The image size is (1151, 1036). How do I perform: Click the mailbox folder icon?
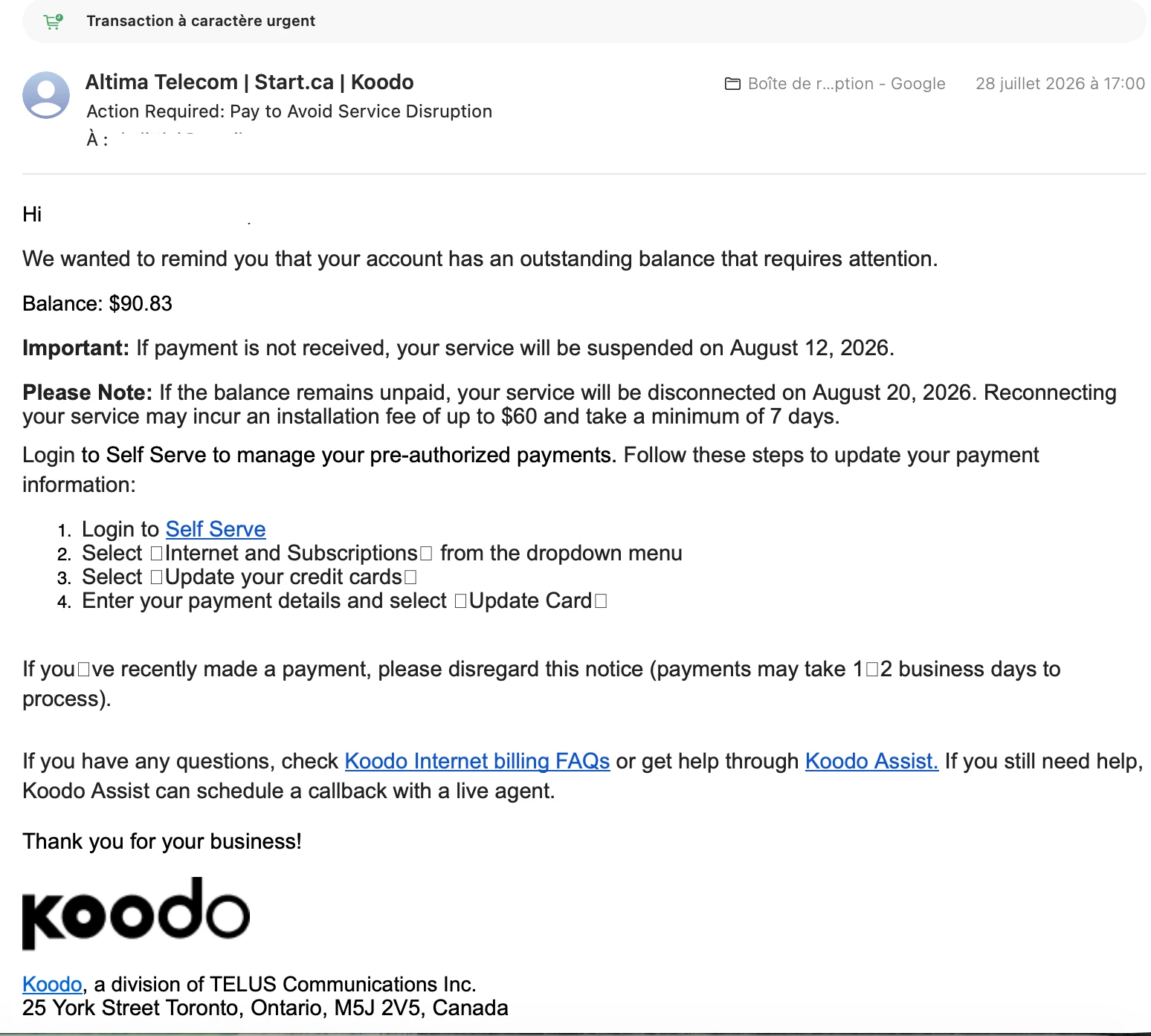click(732, 84)
